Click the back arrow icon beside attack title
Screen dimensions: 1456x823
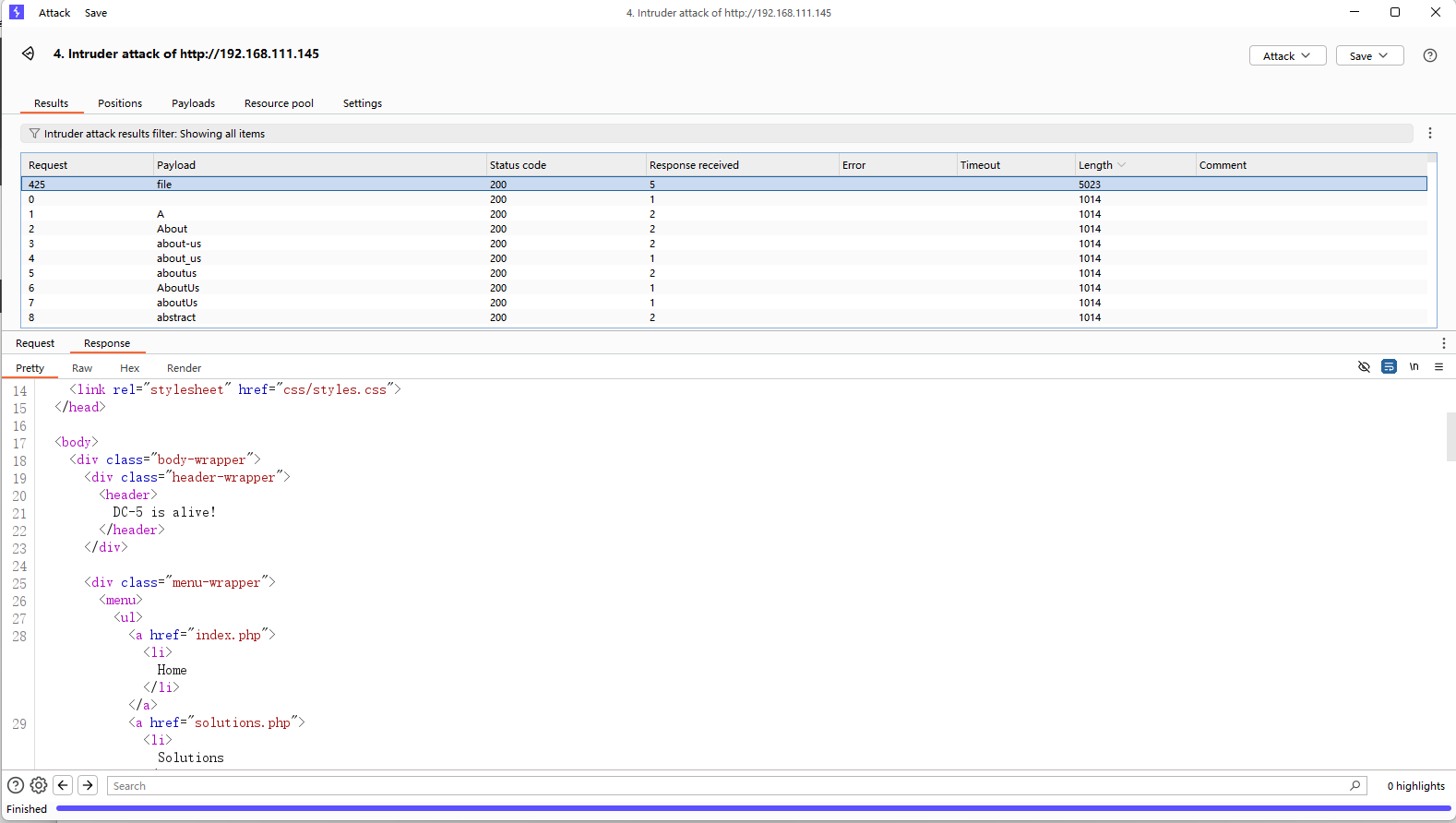(29, 54)
